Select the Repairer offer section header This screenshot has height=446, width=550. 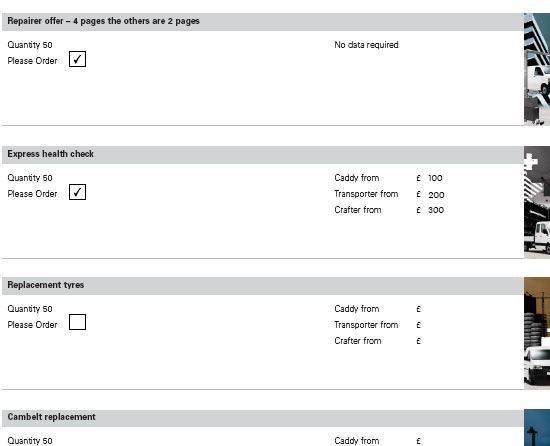click(263, 22)
